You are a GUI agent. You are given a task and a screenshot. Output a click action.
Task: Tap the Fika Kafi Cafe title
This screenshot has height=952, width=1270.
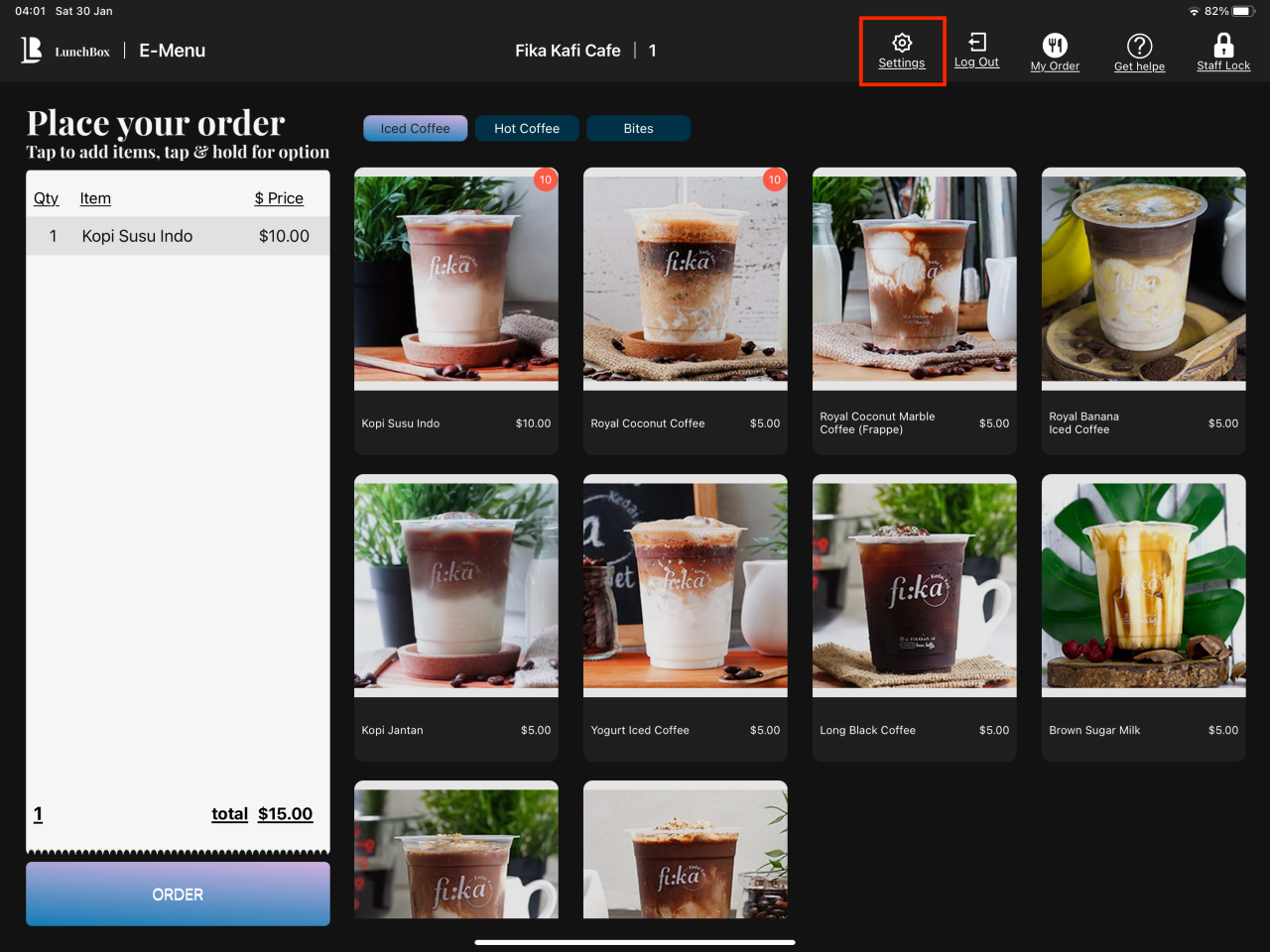pos(568,51)
